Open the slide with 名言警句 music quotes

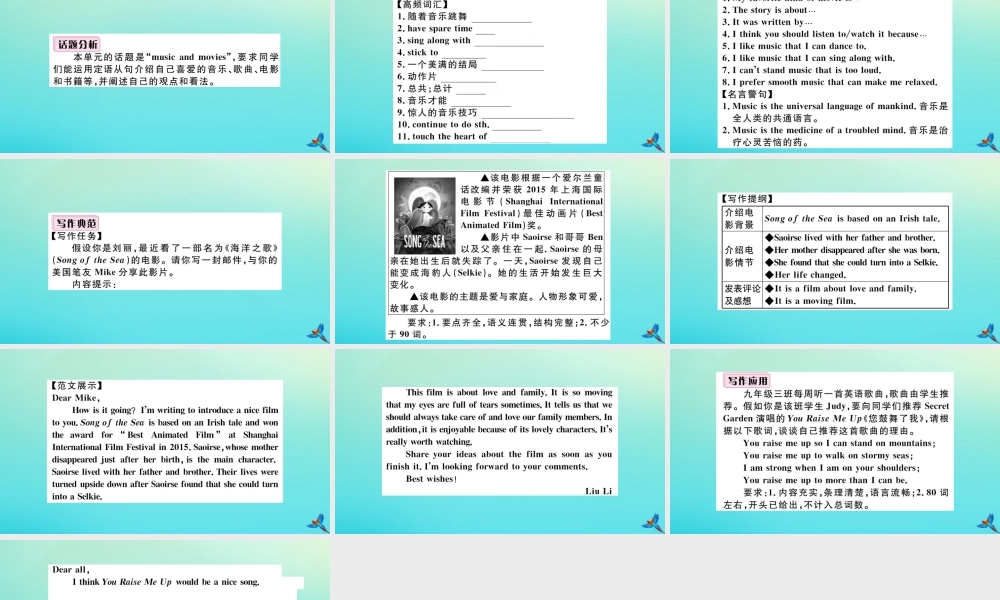[x=835, y=76]
